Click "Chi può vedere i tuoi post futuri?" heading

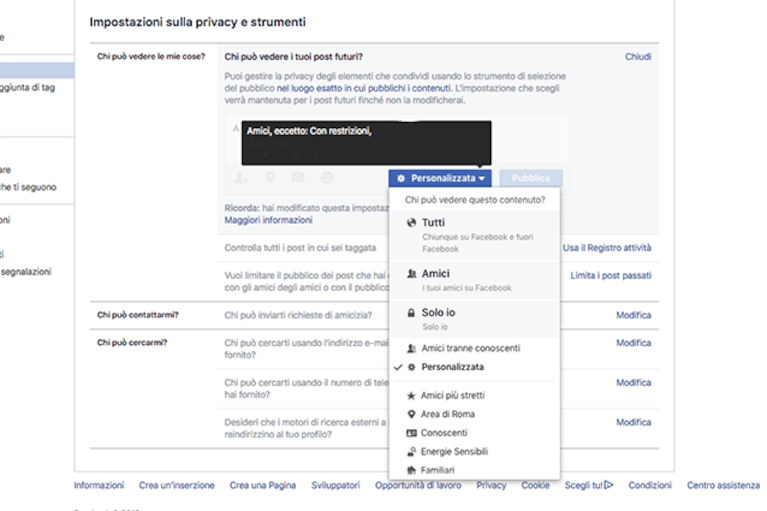click(293, 57)
